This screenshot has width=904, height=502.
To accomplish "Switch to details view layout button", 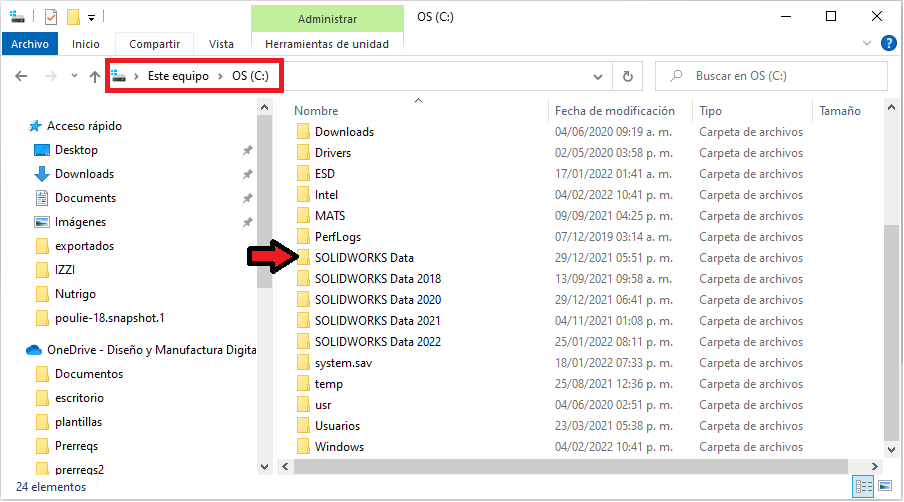I will pyautogui.click(x=863, y=487).
